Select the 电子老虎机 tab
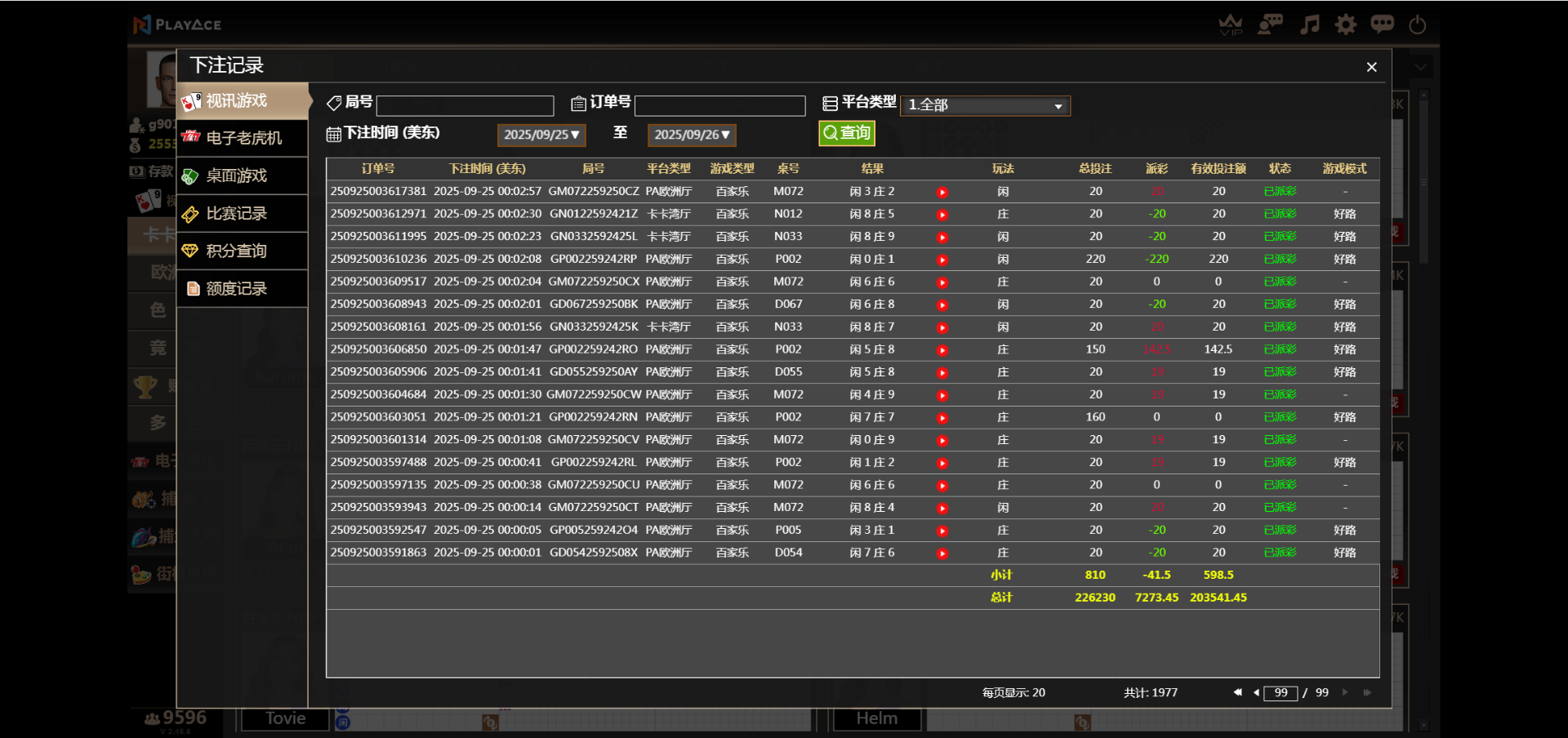 point(243,138)
